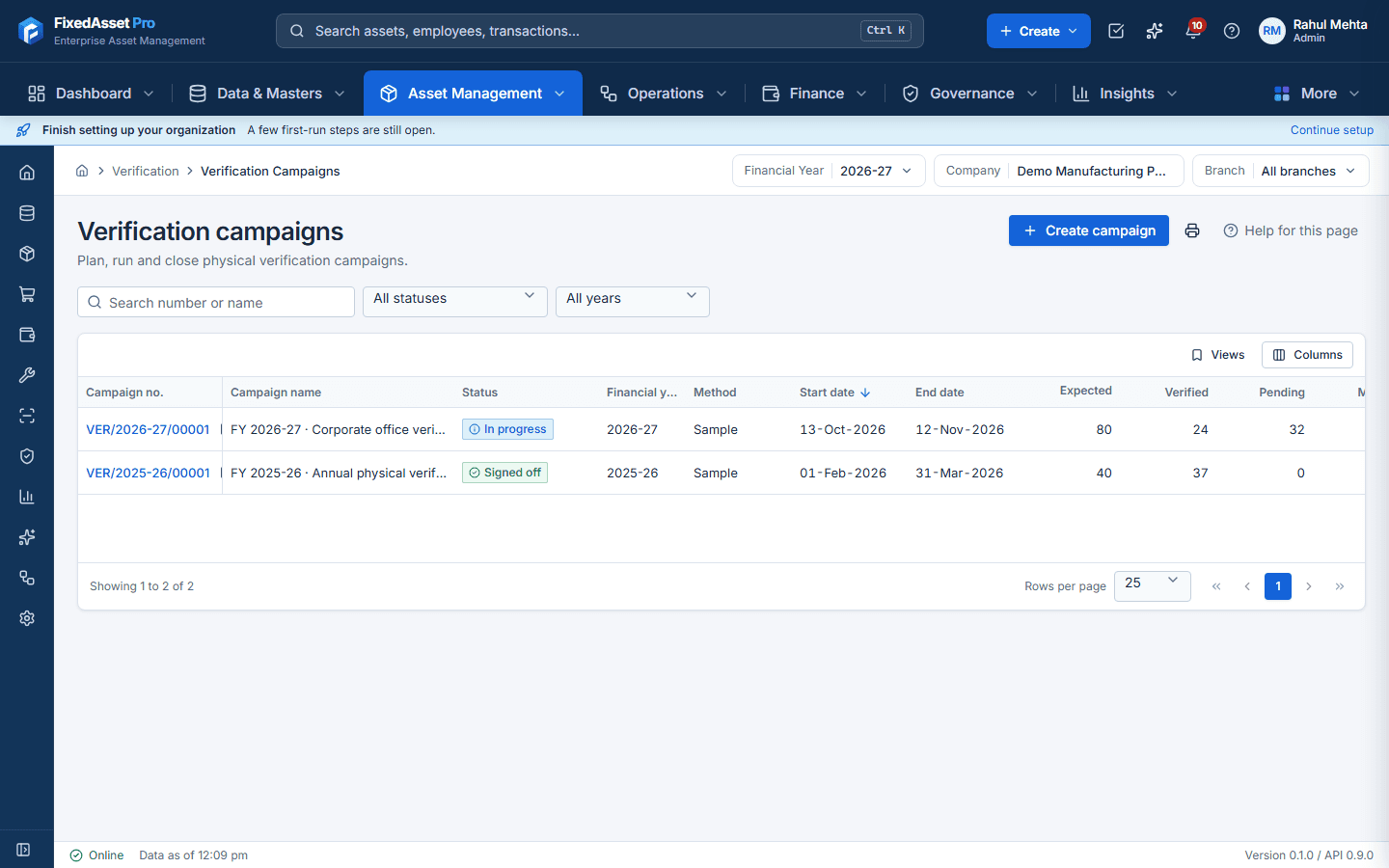Image resolution: width=1389 pixels, height=868 pixels.
Task: Open the Data & Masters menu
Action: coord(267,94)
